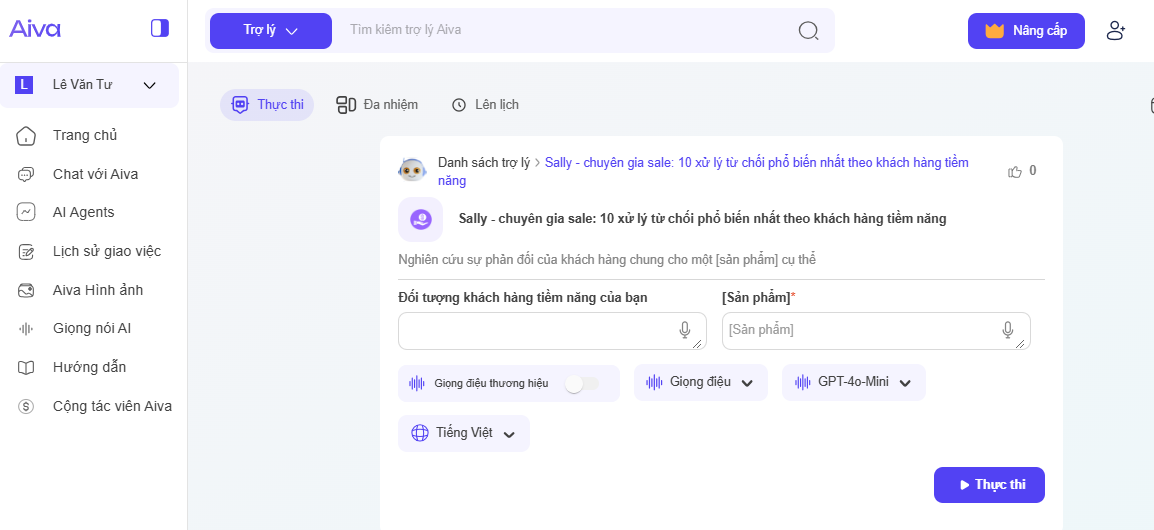Open Aiva Hình ảnh from sidebar
This screenshot has width=1154, height=530.
[x=97, y=290]
